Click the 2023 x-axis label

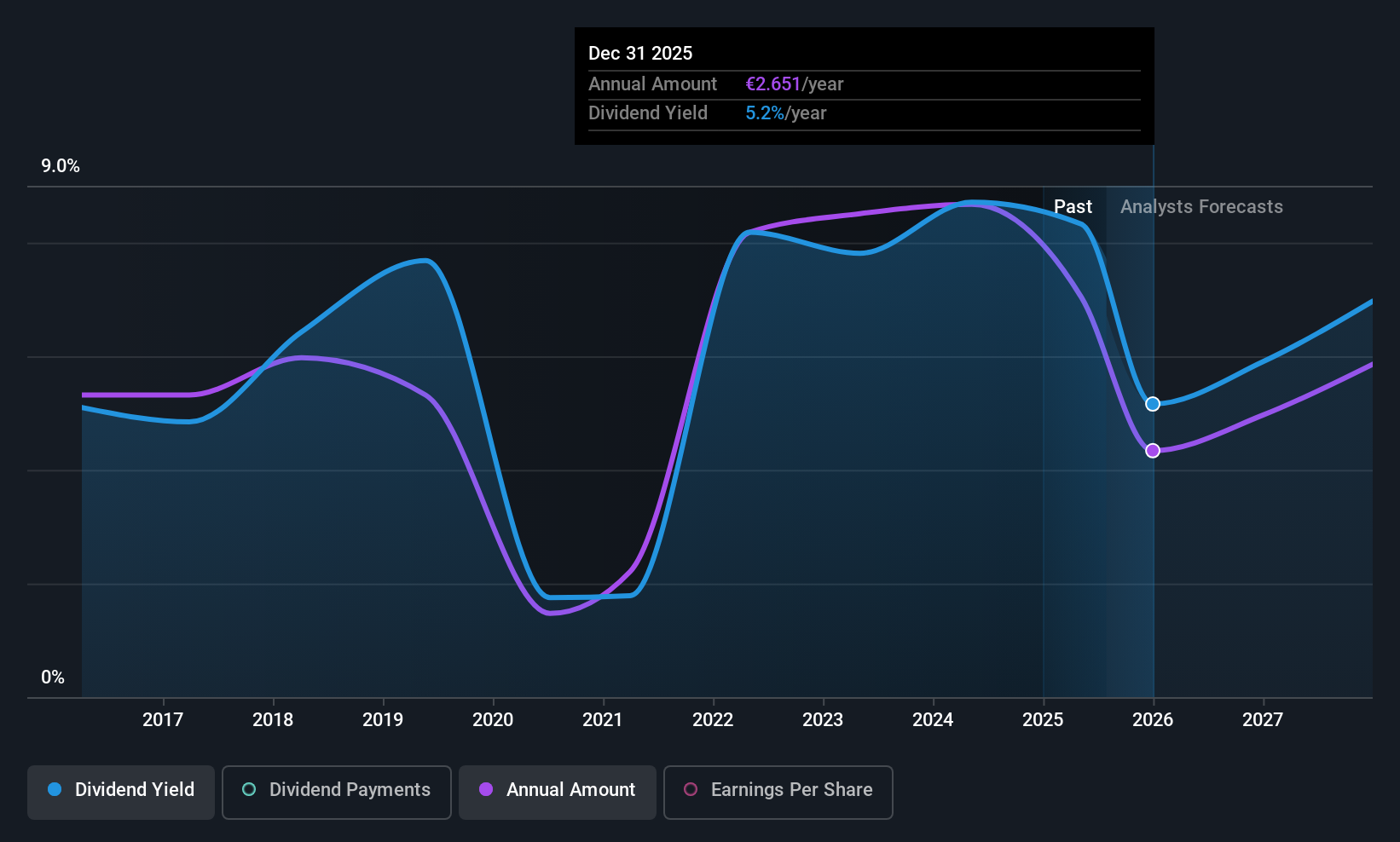click(x=823, y=720)
